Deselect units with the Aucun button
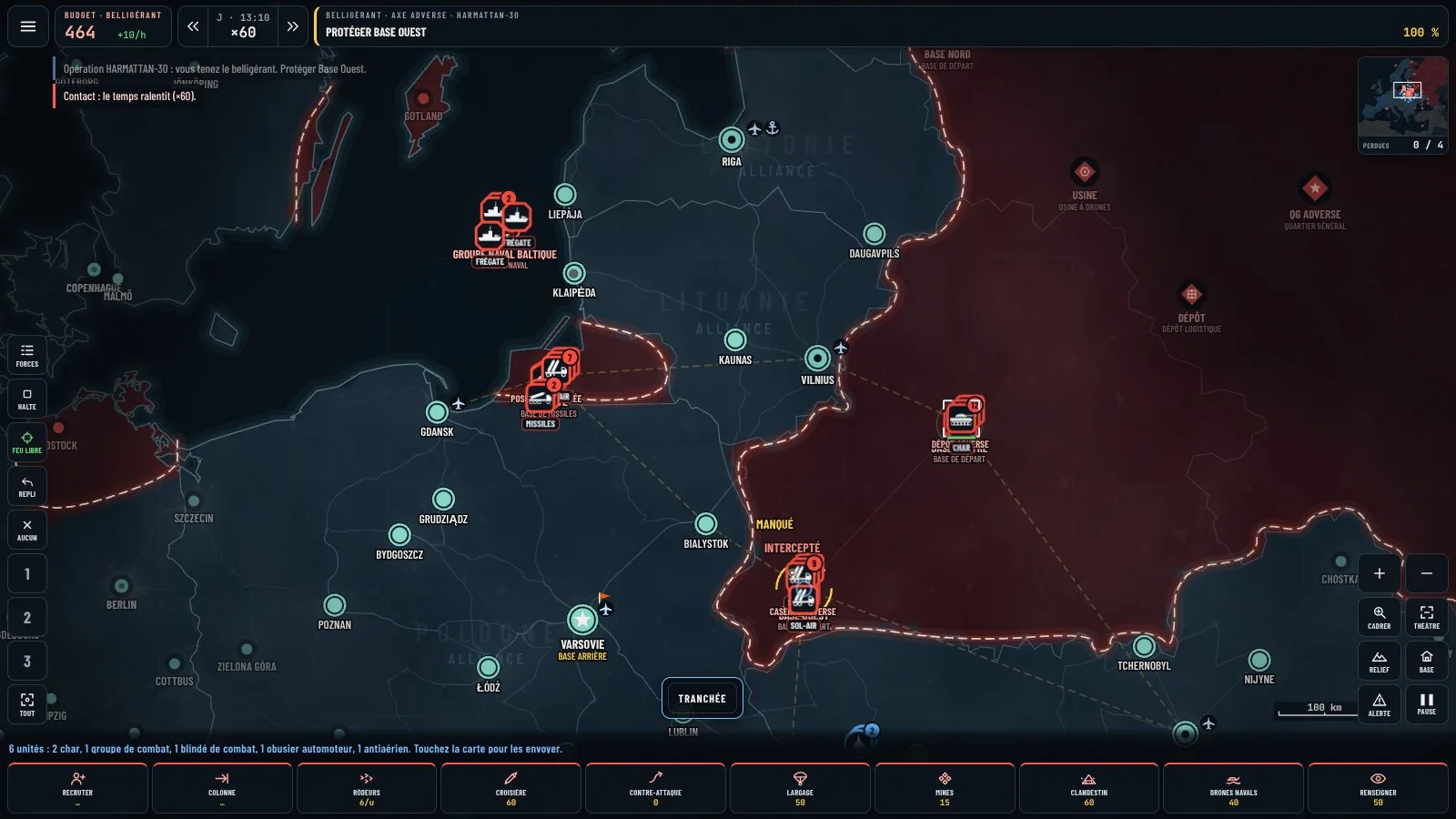The image size is (1456, 819). coord(27,530)
